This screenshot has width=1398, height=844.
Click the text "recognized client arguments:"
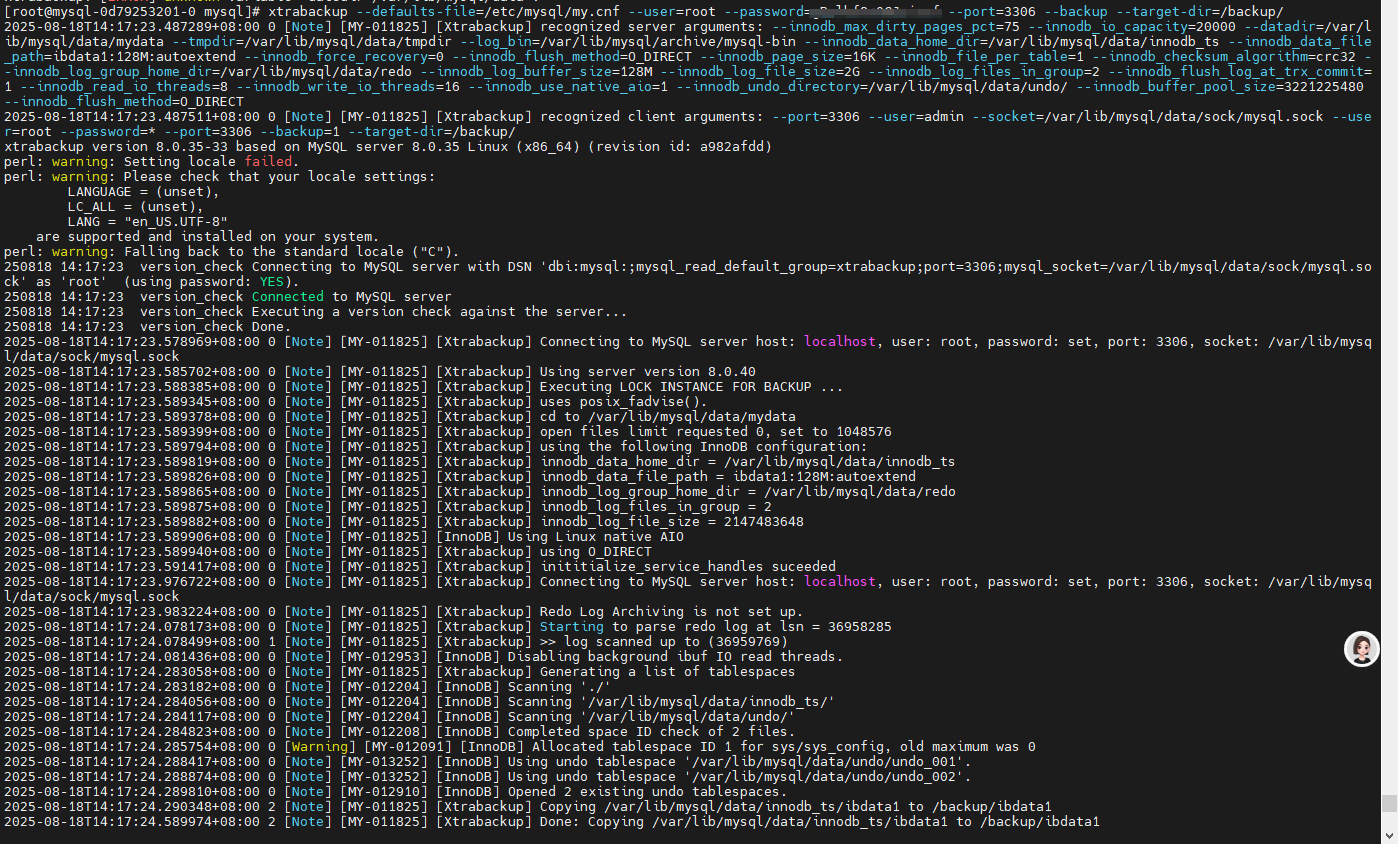coord(651,117)
